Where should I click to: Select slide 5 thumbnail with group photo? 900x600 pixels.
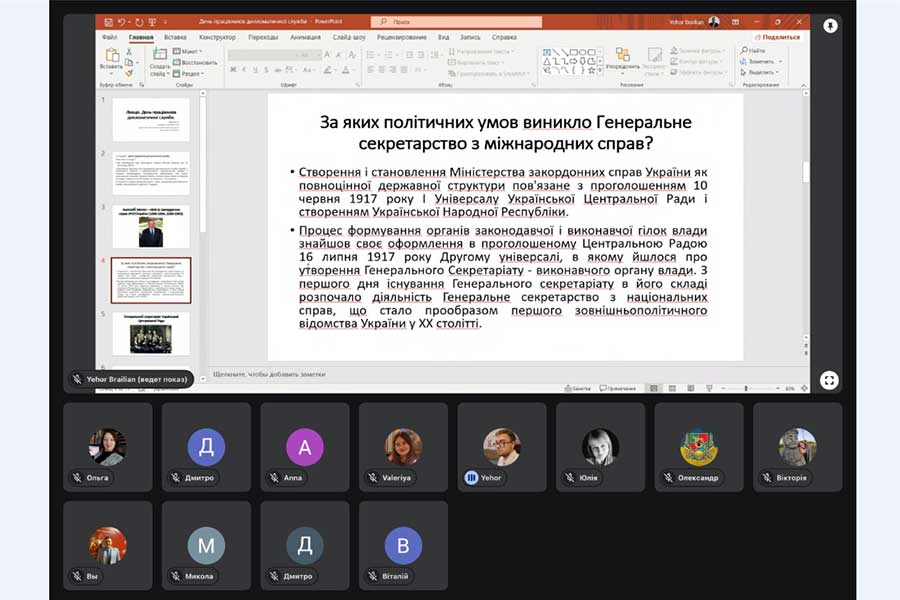point(151,334)
